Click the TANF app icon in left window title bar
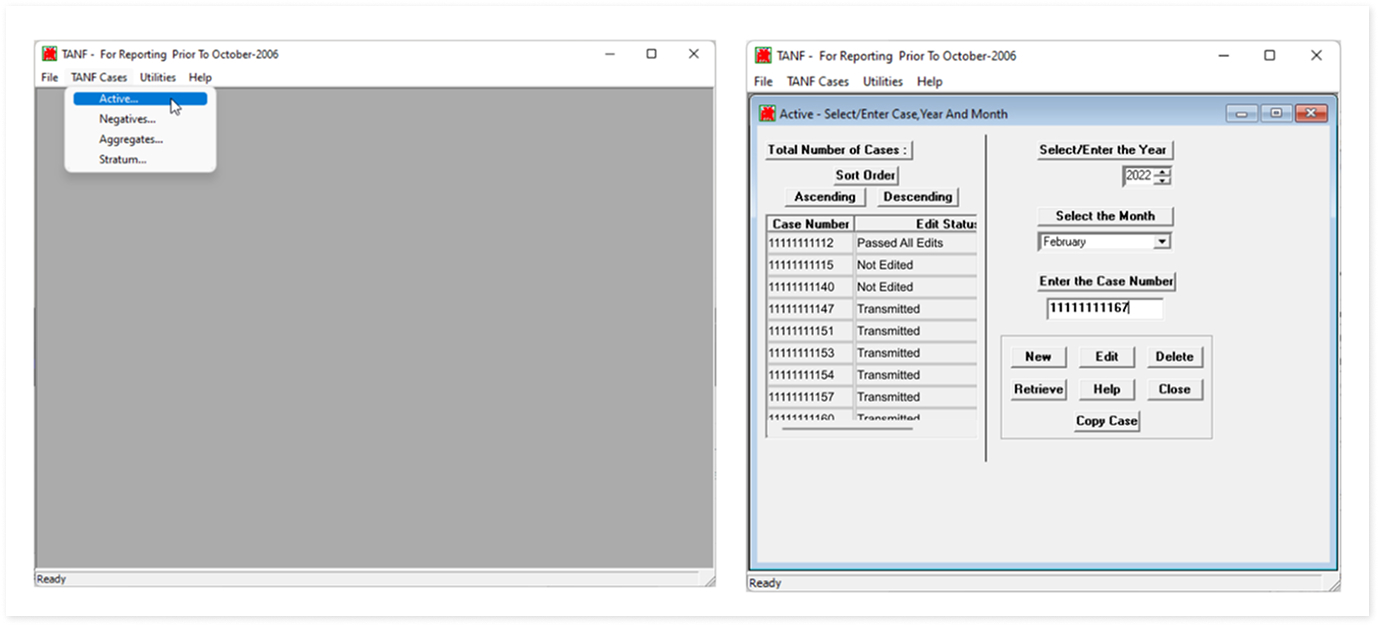 pyautogui.click(x=49, y=54)
